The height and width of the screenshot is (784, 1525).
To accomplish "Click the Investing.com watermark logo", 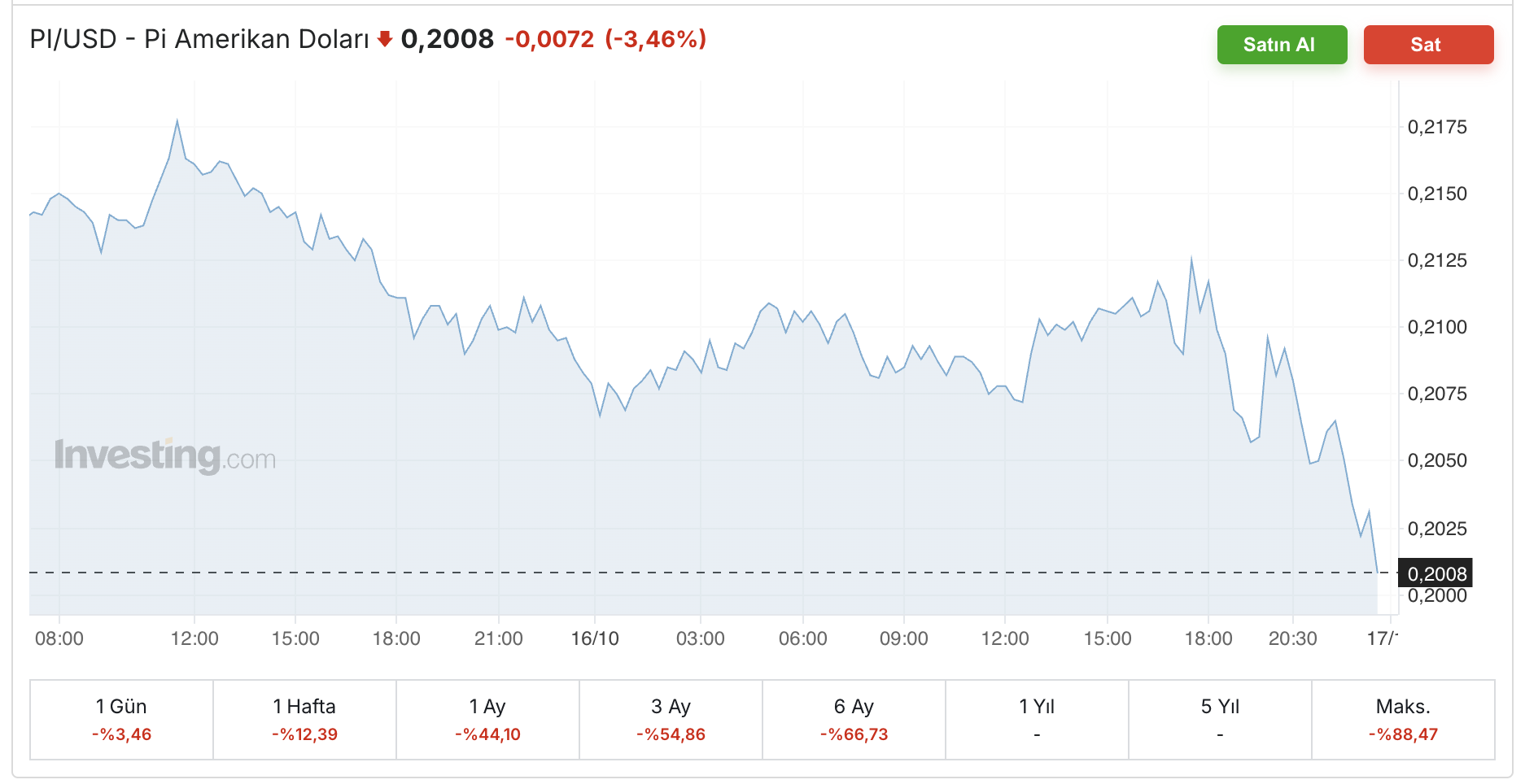I will pos(165,455).
